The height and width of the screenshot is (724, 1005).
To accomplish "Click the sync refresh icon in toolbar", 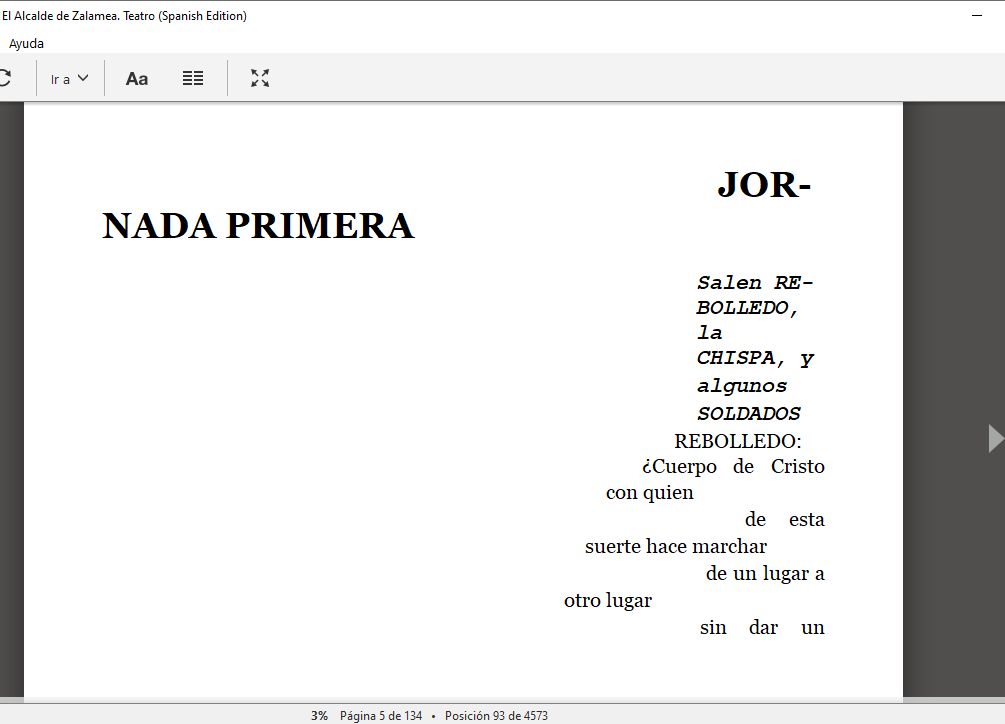I will [4, 78].
